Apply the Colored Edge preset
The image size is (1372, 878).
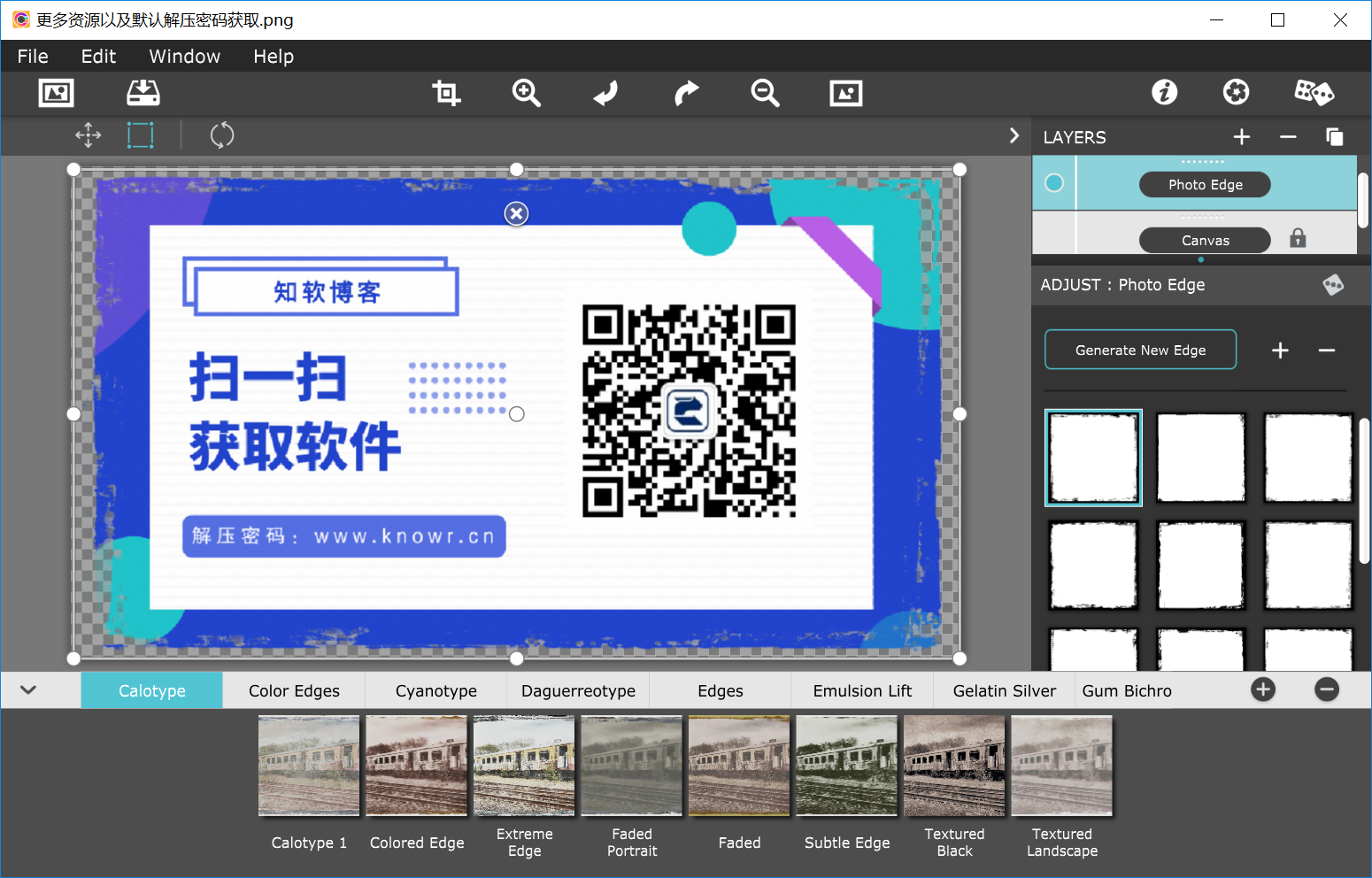pyautogui.click(x=417, y=766)
